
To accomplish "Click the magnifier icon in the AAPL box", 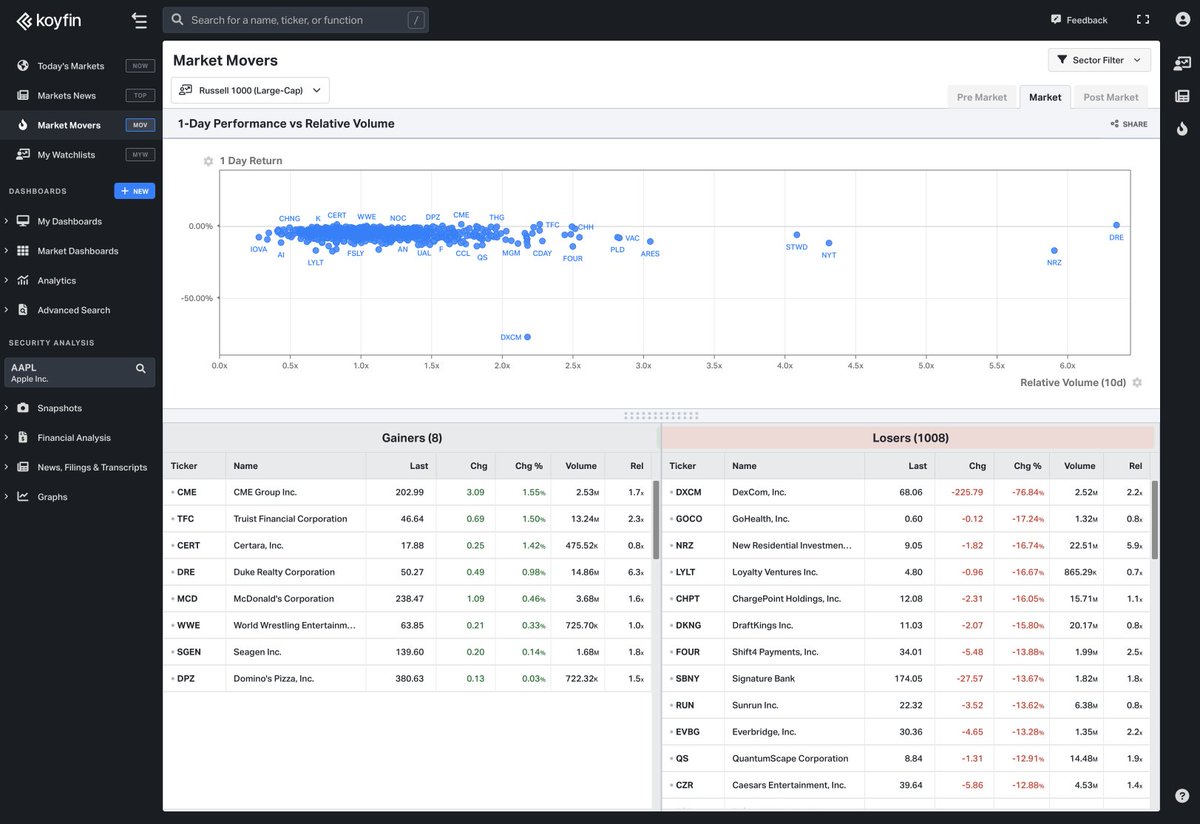I will (x=141, y=369).
